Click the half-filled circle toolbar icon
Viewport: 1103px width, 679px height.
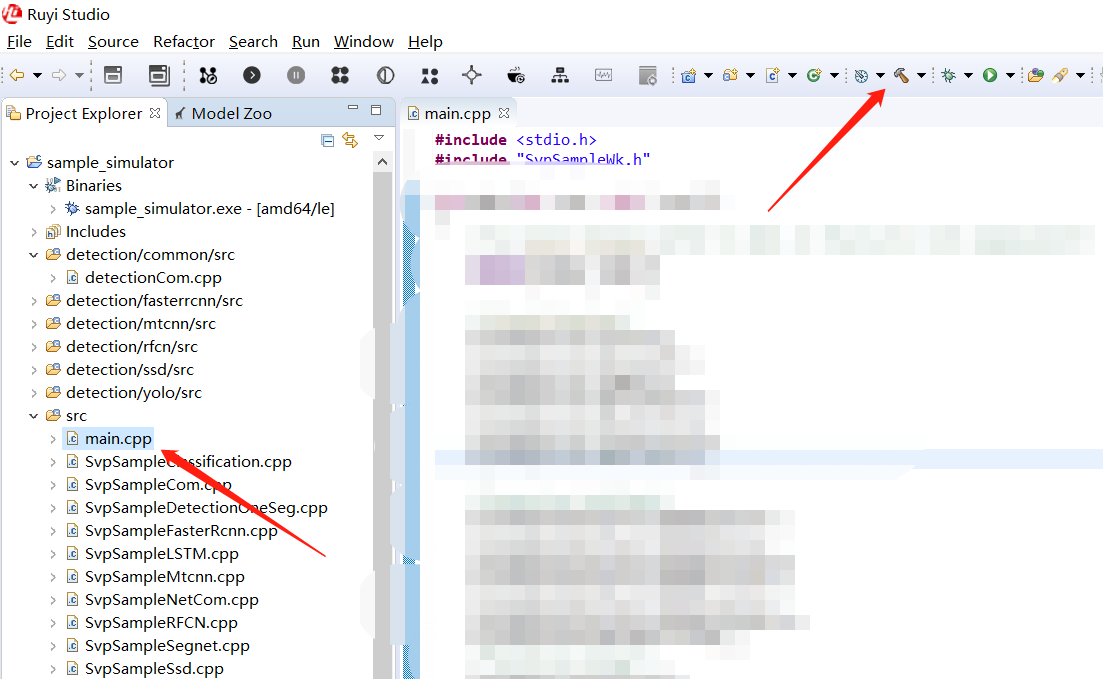385,75
